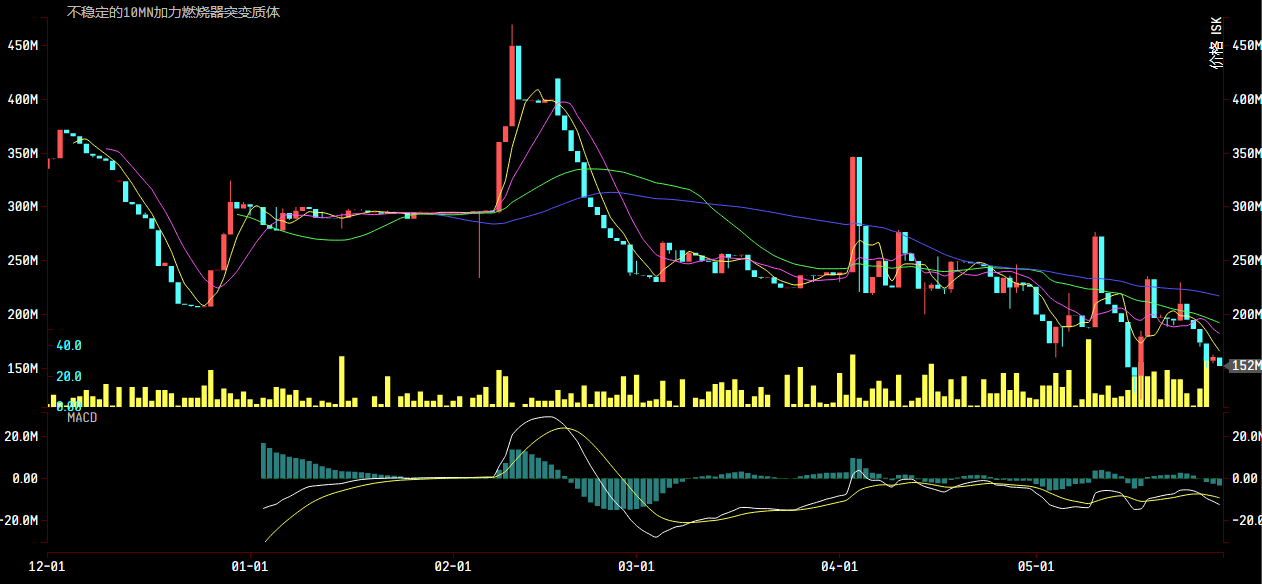The image size is (1262, 584).
Task: Click the -20.0M label on left MACD axis
Action: 21,521
